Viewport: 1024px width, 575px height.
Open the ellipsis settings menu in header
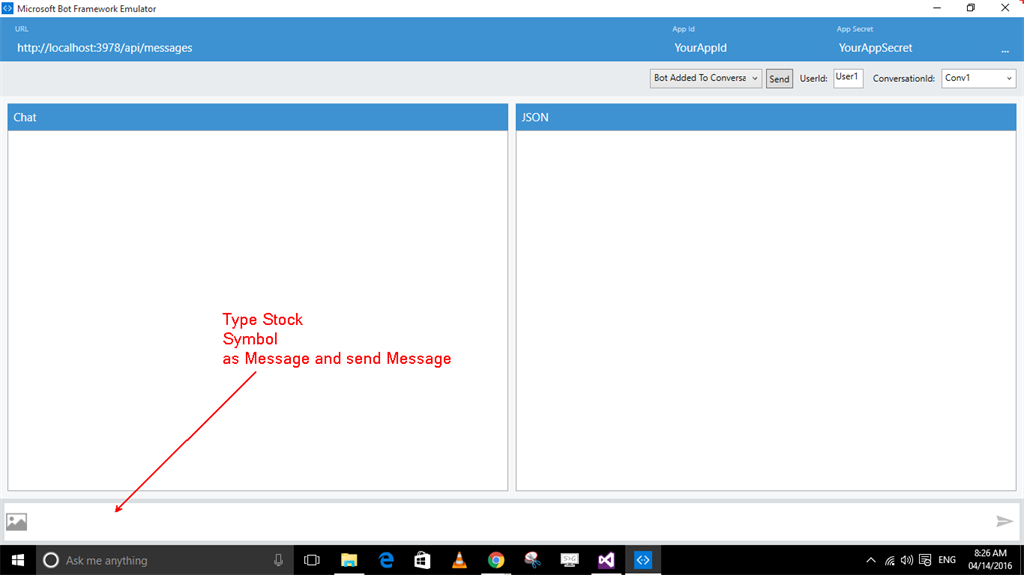[x=1005, y=50]
